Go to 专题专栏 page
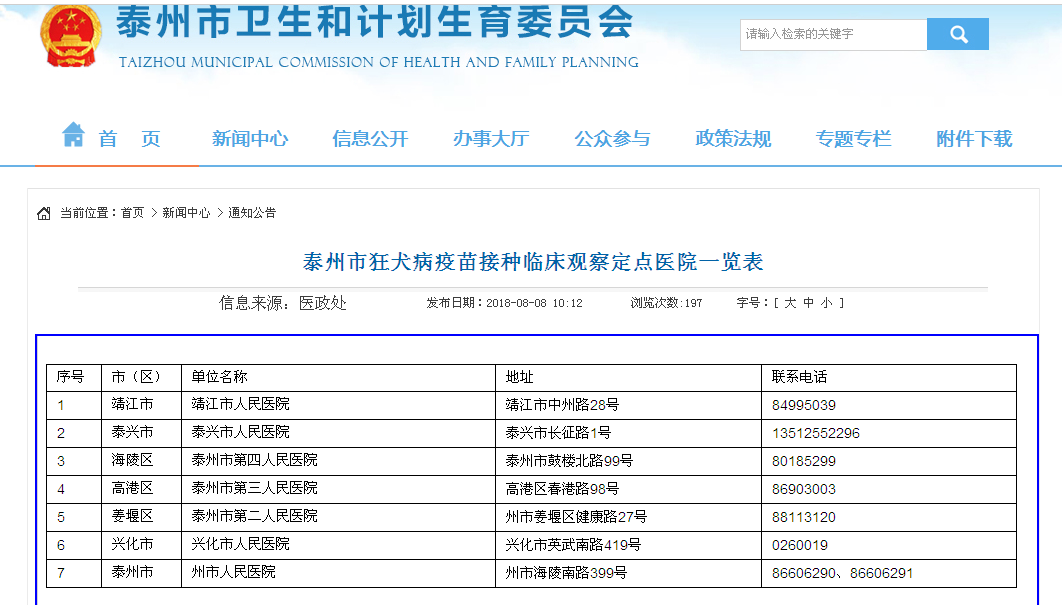 click(x=853, y=139)
